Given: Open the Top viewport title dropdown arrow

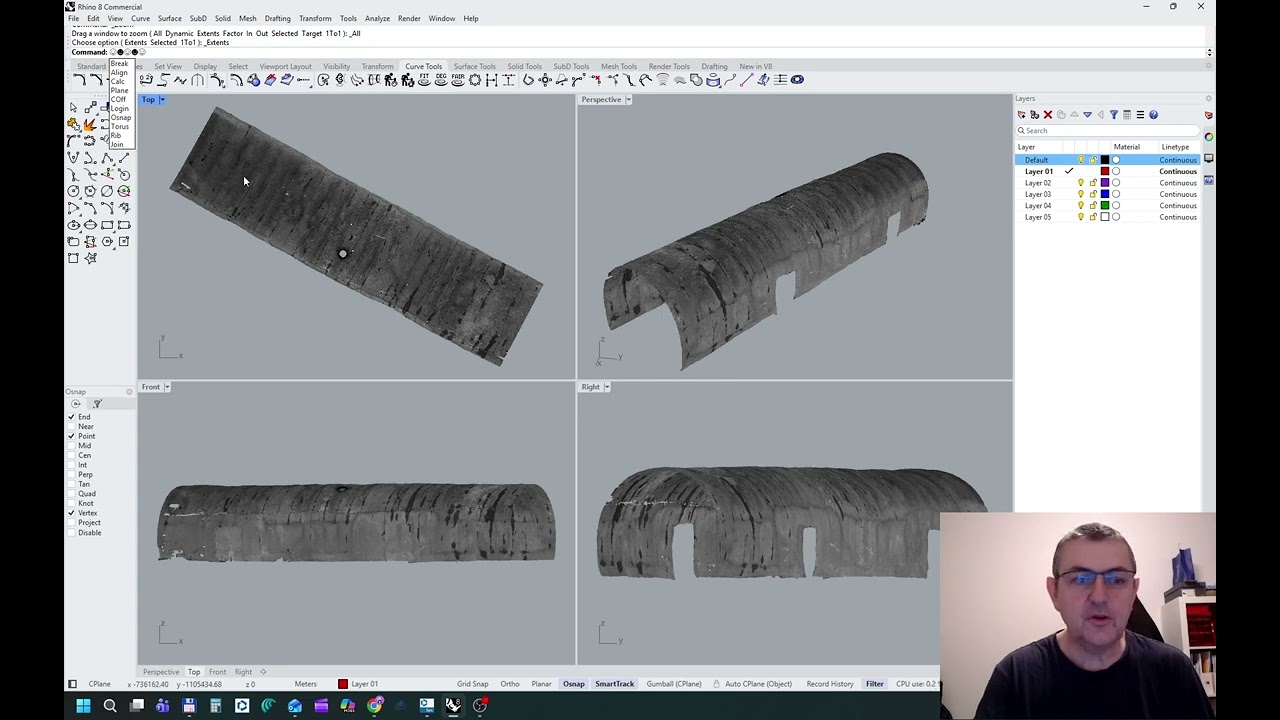Looking at the screenshot, I should point(162,100).
